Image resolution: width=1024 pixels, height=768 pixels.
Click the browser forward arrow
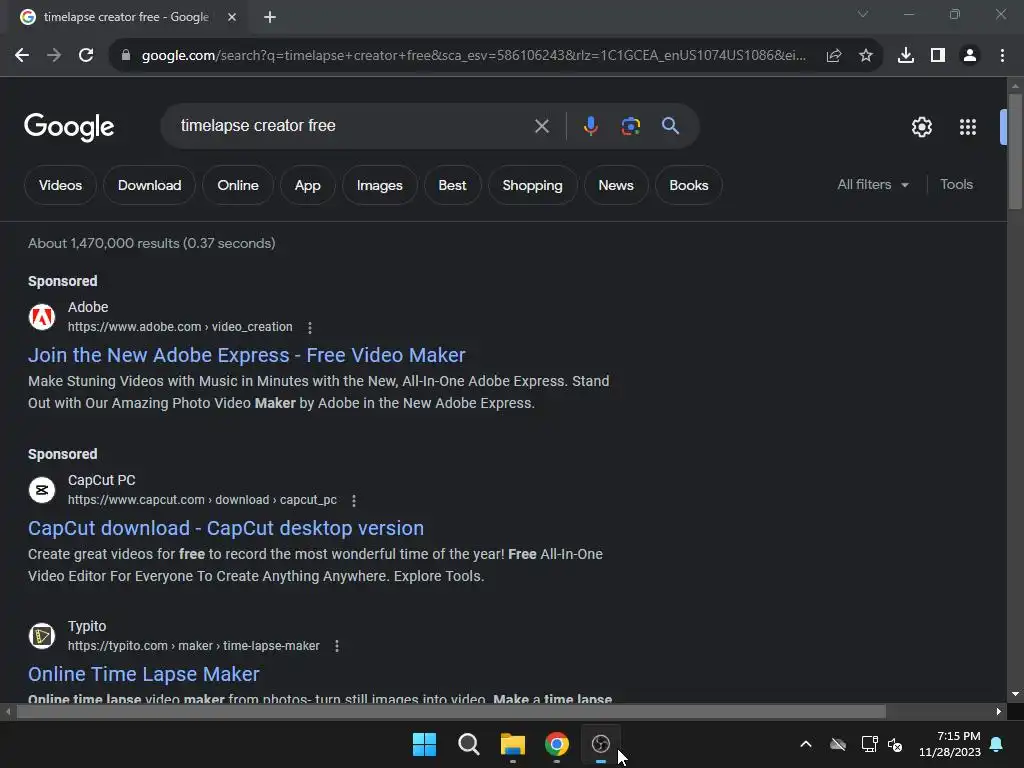[x=54, y=56]
